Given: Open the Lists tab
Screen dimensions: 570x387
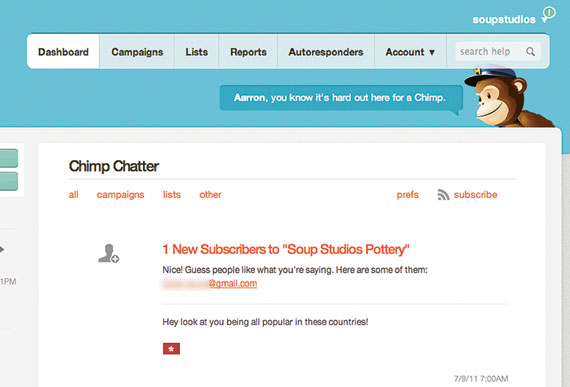Looking at the screenshot, I should pyautogui.click(x=197, y=52).
